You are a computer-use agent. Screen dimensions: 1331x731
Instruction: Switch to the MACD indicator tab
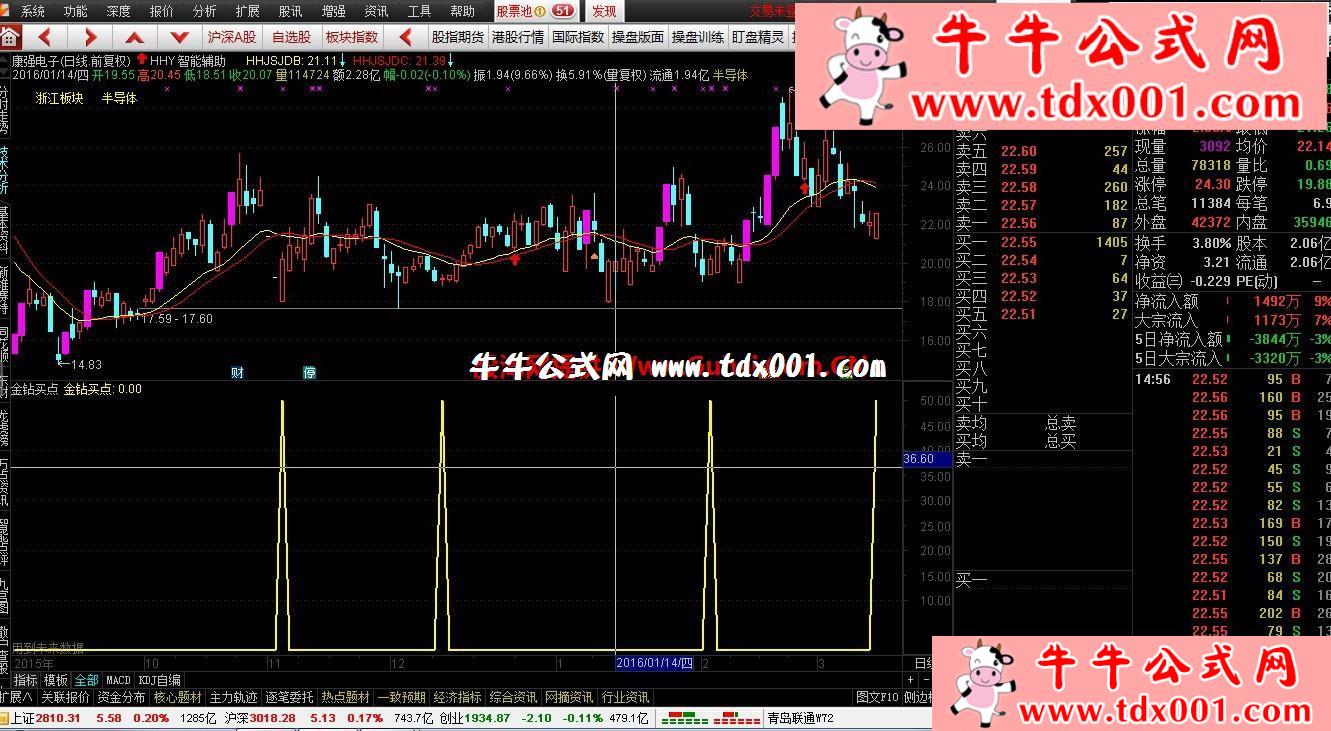coord(119,680)
